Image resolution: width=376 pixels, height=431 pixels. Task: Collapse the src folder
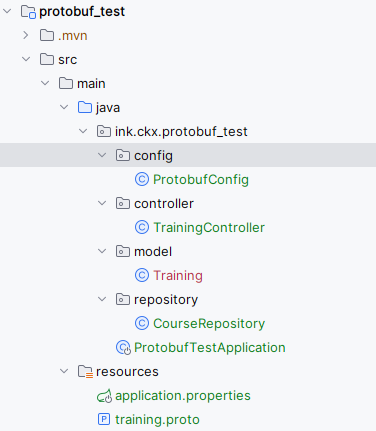click(x=26, y=59)
